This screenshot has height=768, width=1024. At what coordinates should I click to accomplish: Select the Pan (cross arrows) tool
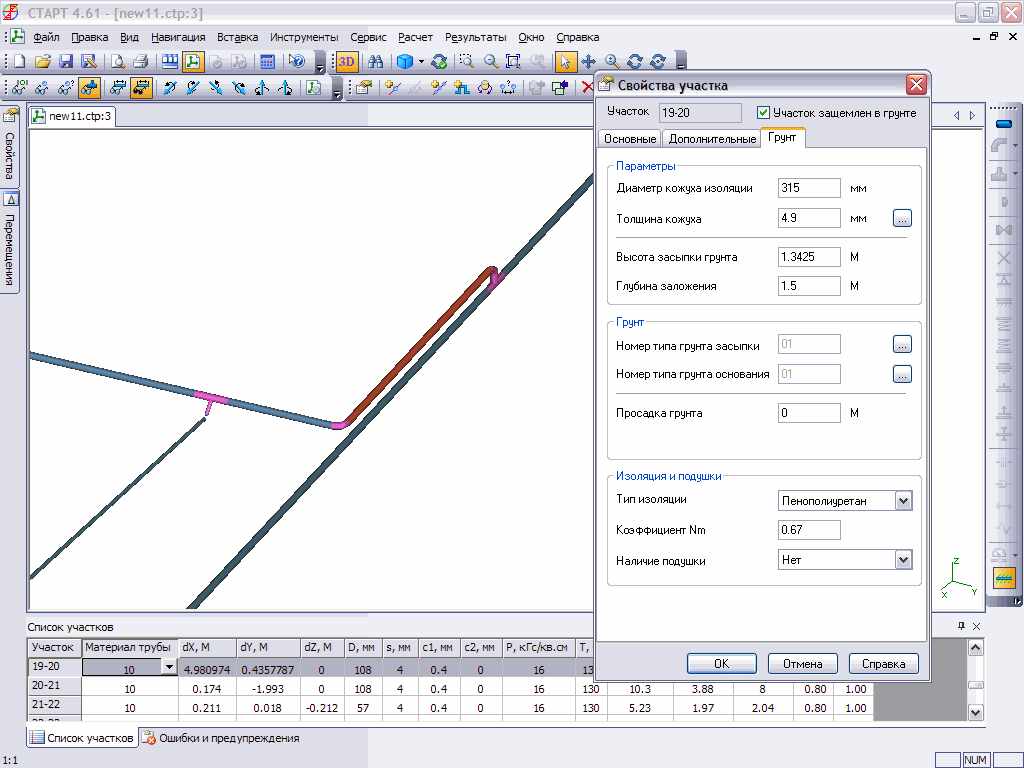point(589,61)
